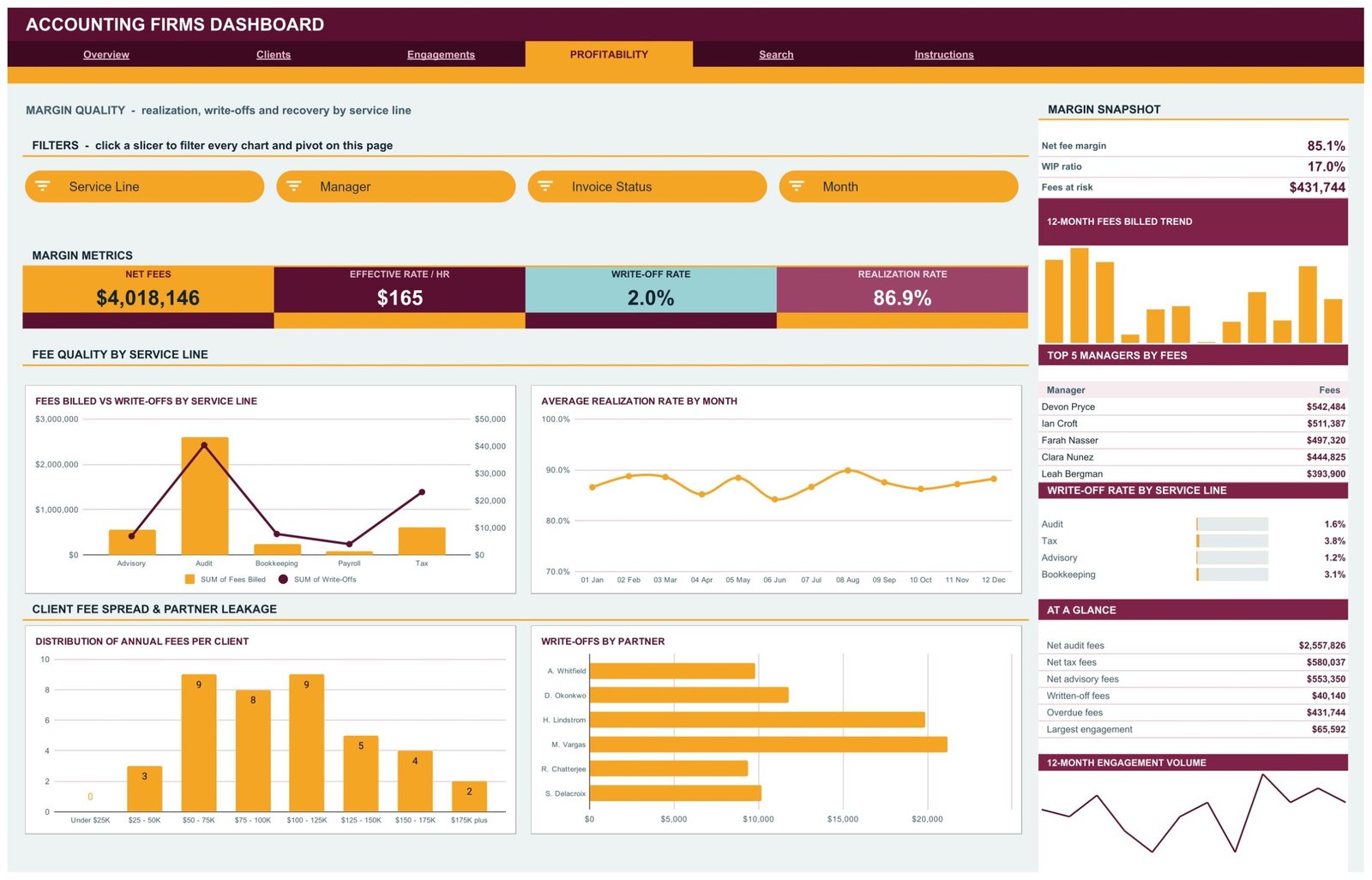Click the filter icon on Invoice Status slicer
Screen dimensions: 1372x880
[x=545, y=186]
